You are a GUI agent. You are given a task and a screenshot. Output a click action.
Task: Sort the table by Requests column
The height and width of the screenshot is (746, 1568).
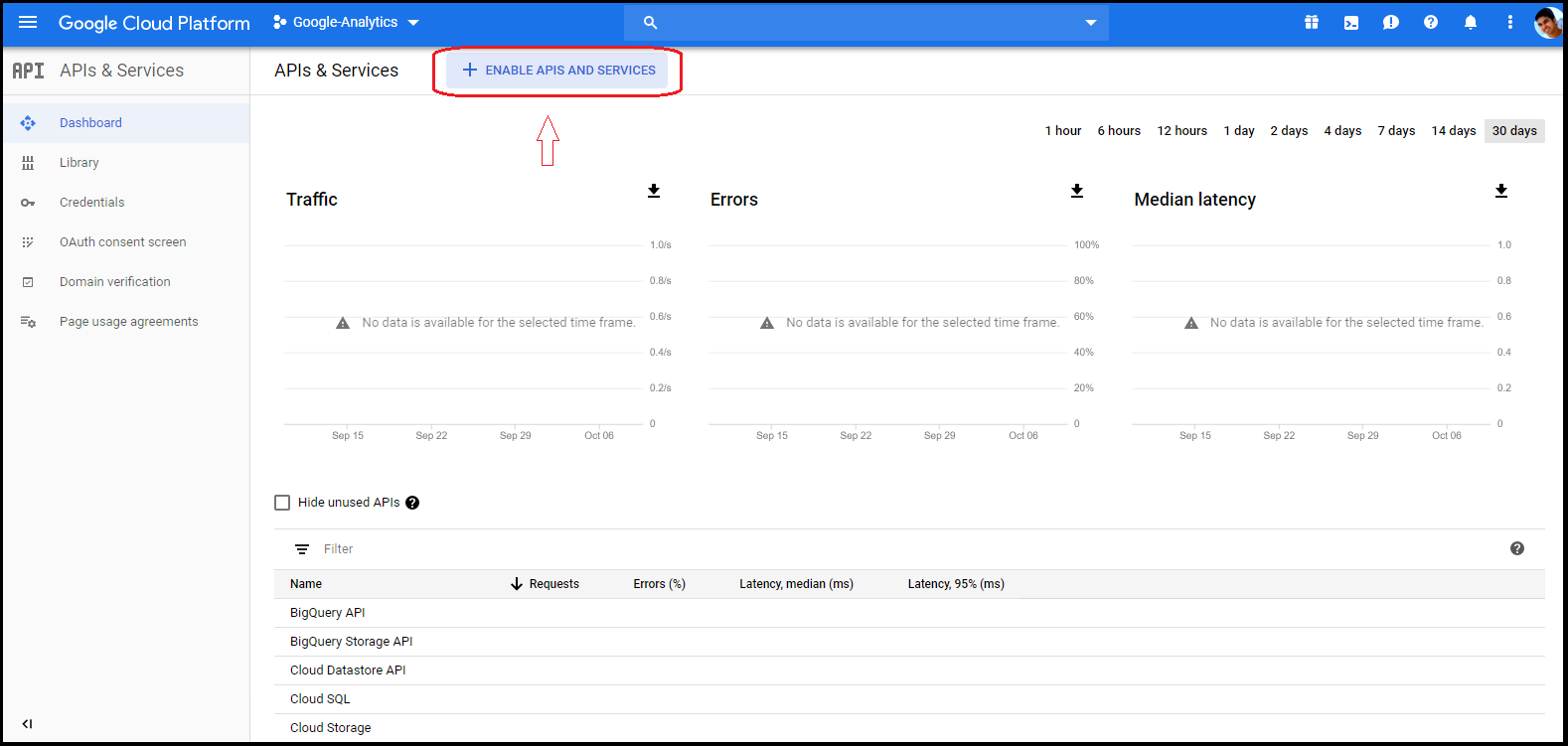pos(545,584)
